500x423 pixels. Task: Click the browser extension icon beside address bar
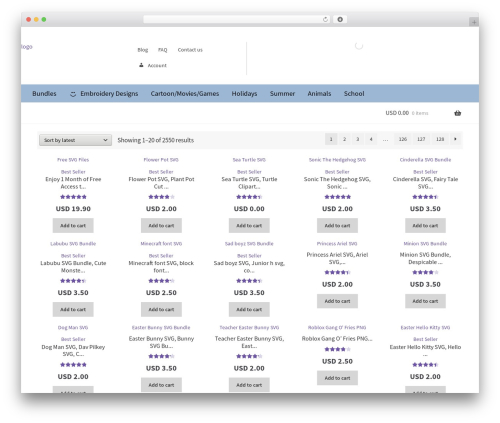click(340, 19)
